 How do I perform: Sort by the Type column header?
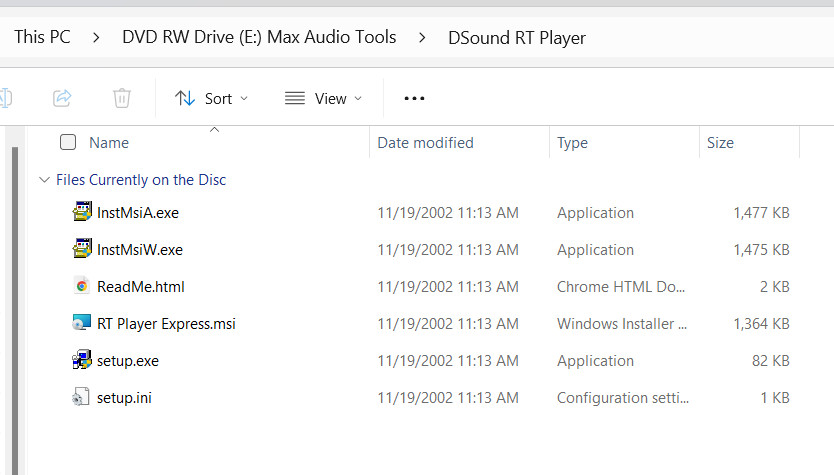[x=572, y=143]
